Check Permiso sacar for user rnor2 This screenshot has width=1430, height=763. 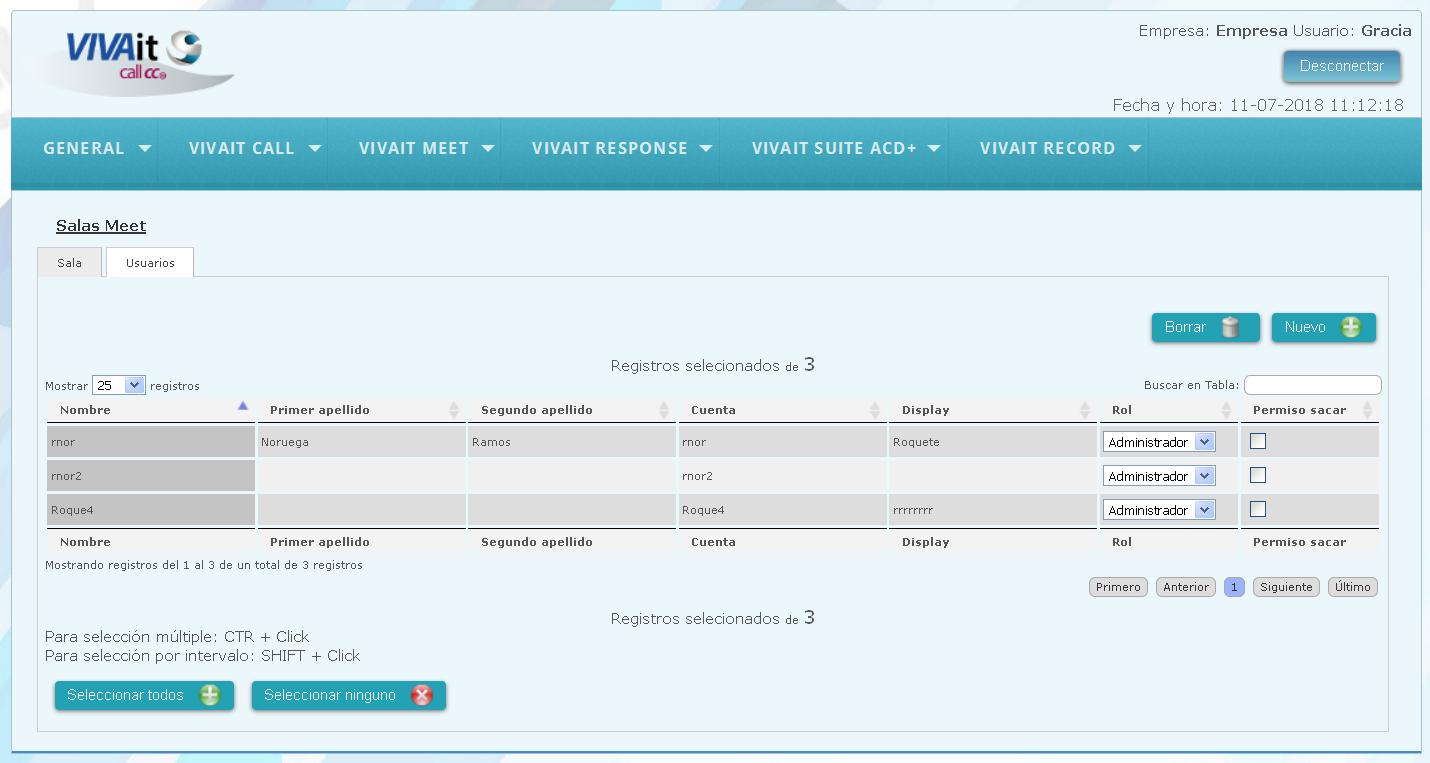[1258, 475]
